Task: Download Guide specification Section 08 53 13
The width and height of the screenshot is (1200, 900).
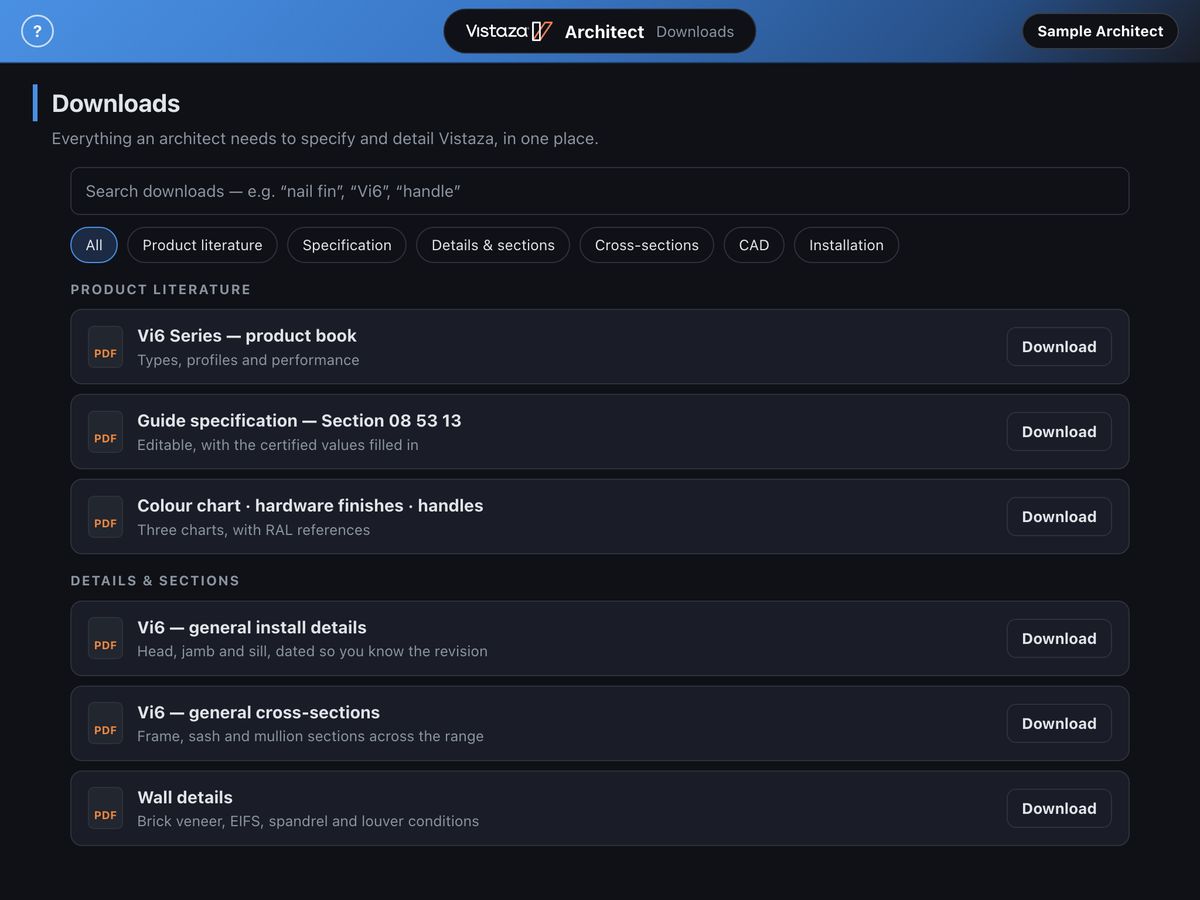Action: tap(1059, 432)
